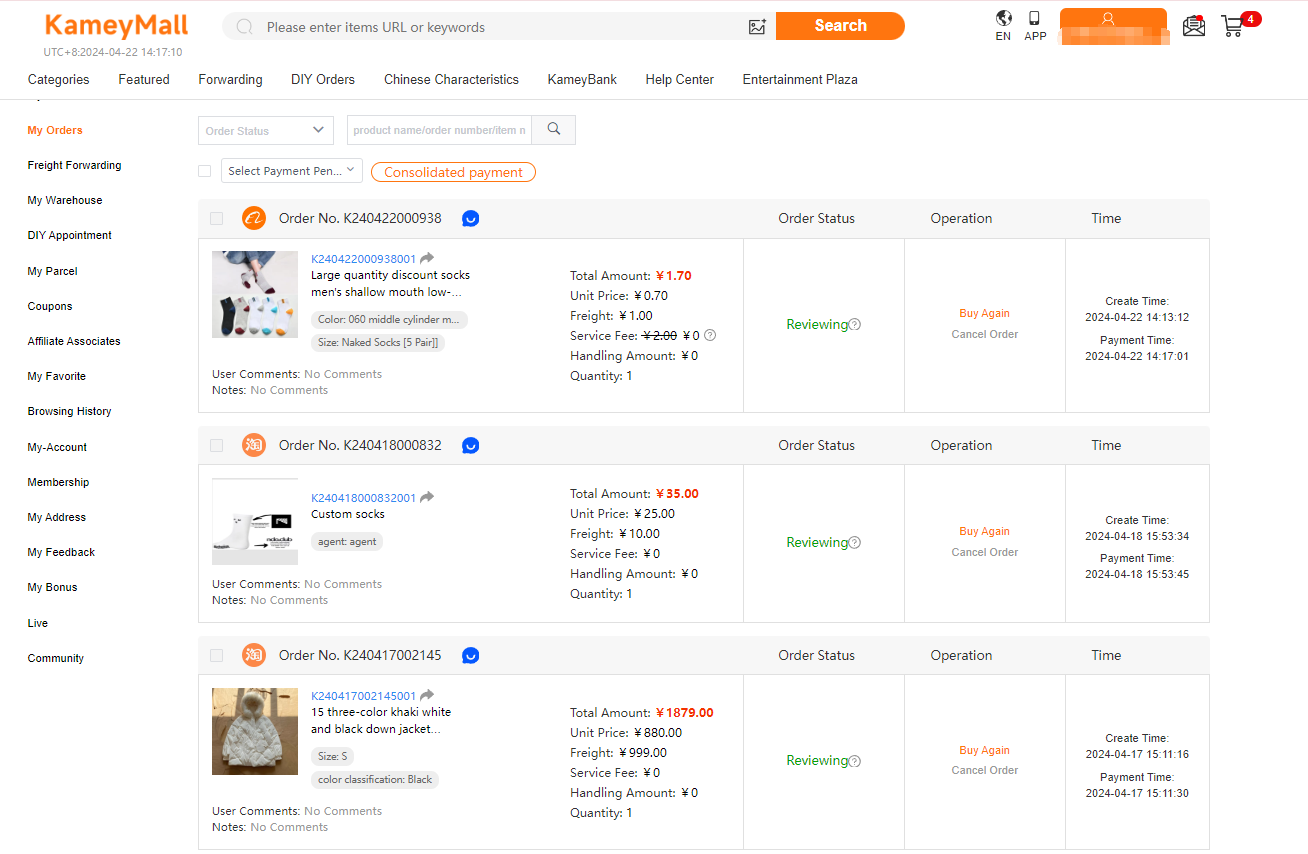Open chat icon for order K240418000832

point(471,445)
